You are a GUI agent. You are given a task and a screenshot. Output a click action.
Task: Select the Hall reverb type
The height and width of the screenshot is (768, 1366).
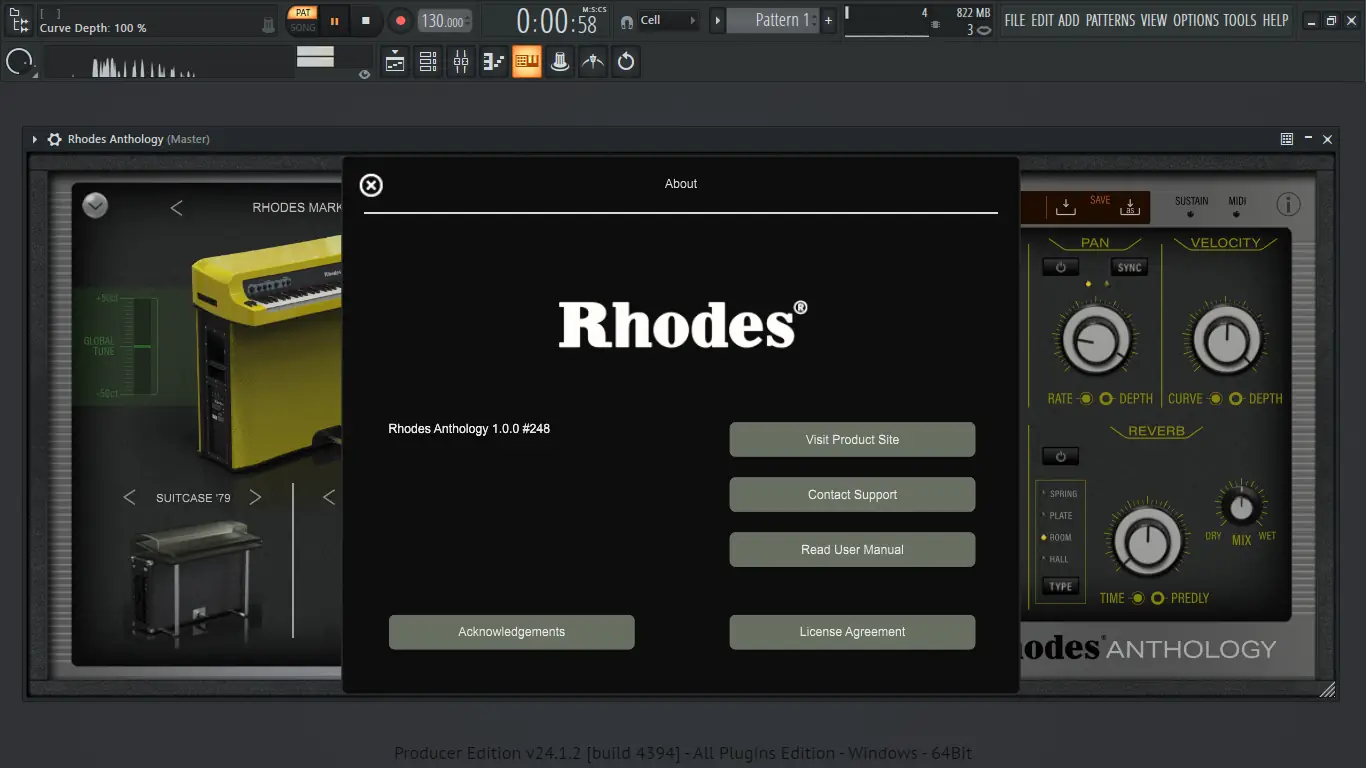point(1058,560)
